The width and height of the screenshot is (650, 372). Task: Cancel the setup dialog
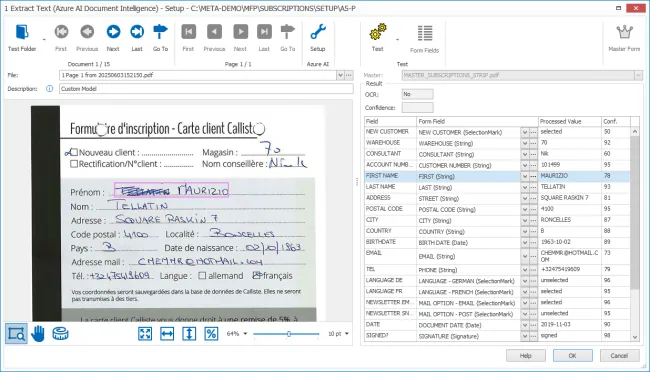[619, 356]
